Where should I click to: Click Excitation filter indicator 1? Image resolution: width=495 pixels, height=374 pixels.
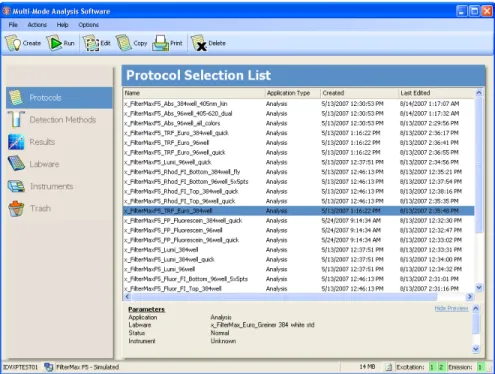click(x=432, y=367)
